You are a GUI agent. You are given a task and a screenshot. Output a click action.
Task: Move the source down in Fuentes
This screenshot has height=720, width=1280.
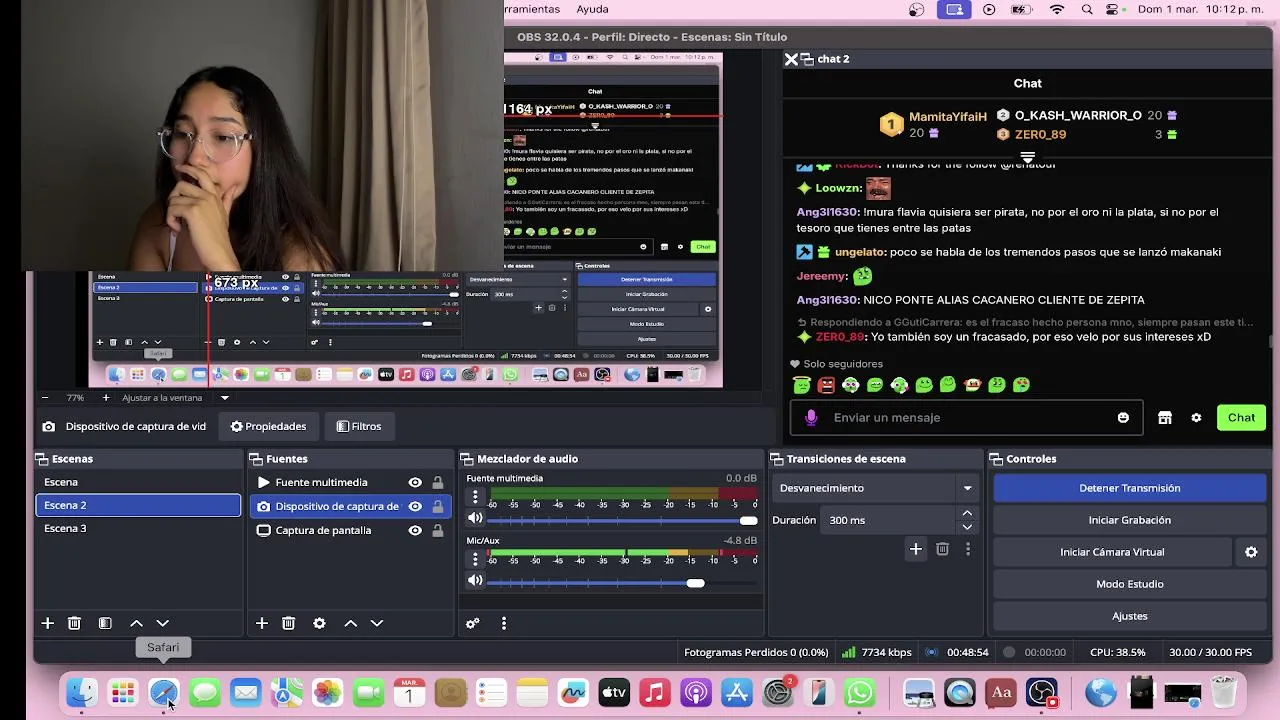pyautogui.click(x=377, y=623)
